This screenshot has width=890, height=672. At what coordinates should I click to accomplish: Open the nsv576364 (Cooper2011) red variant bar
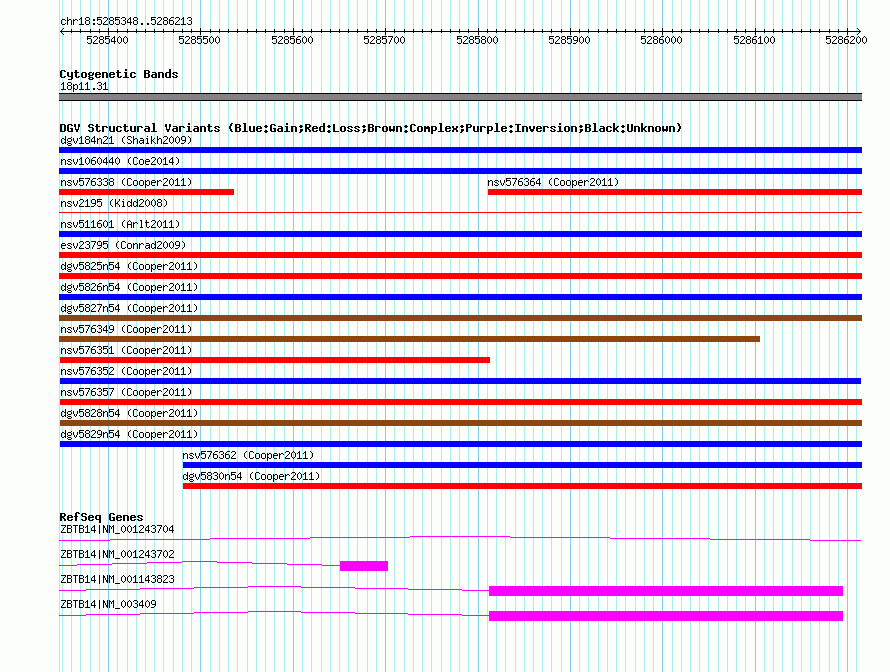[x=675, y=192]
